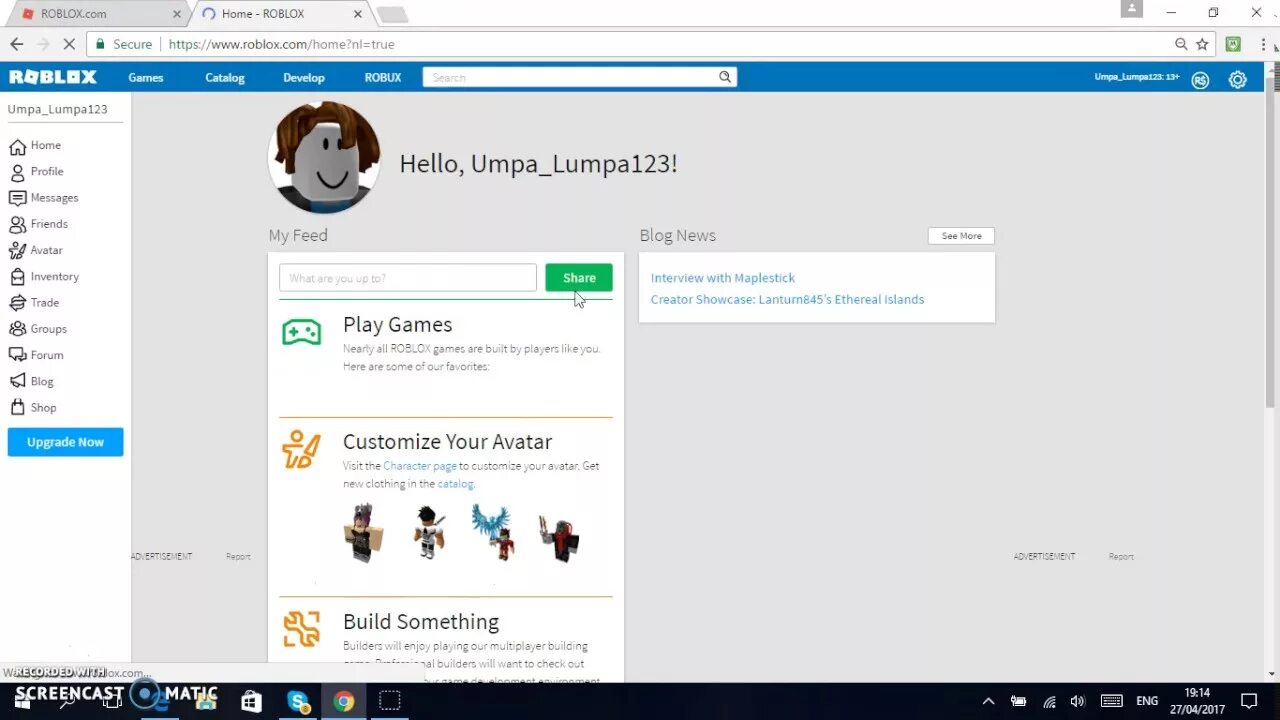
Task: Open Chrome from the taskbar
Action: (344, 701)
